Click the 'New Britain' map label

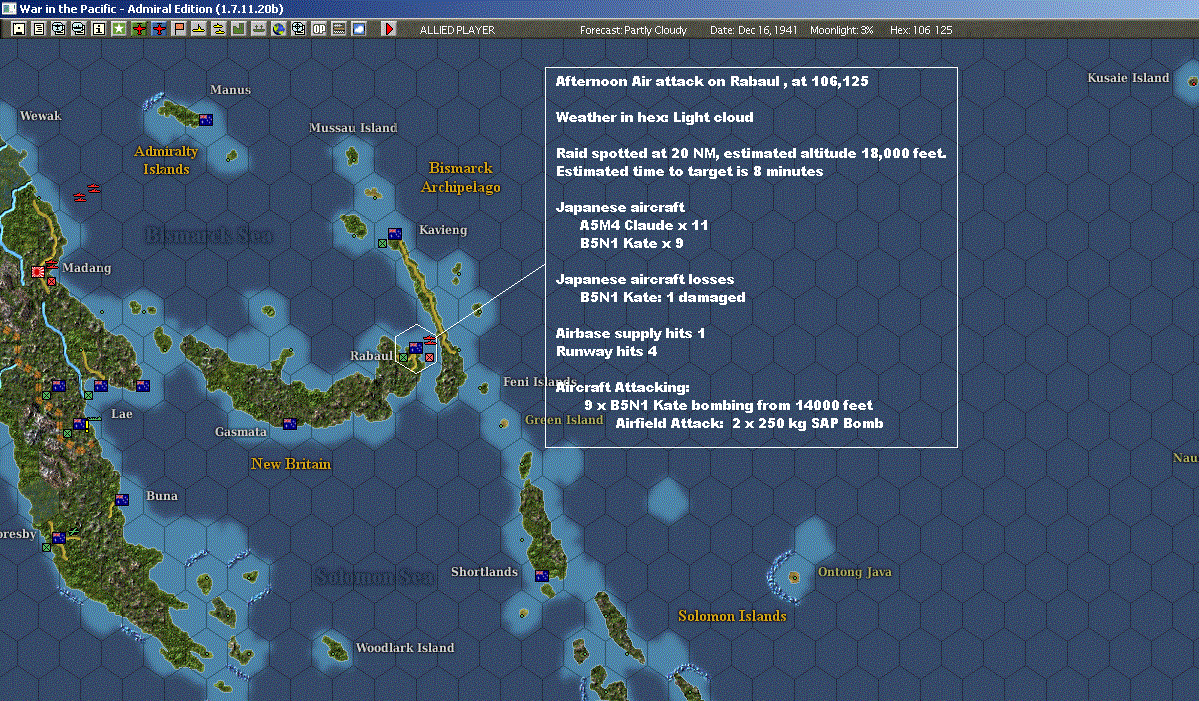click(x=291, y=464)
